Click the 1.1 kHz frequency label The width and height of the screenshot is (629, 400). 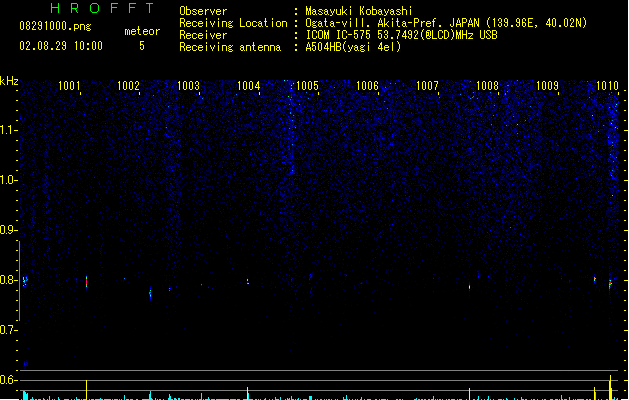coord(8,130)
